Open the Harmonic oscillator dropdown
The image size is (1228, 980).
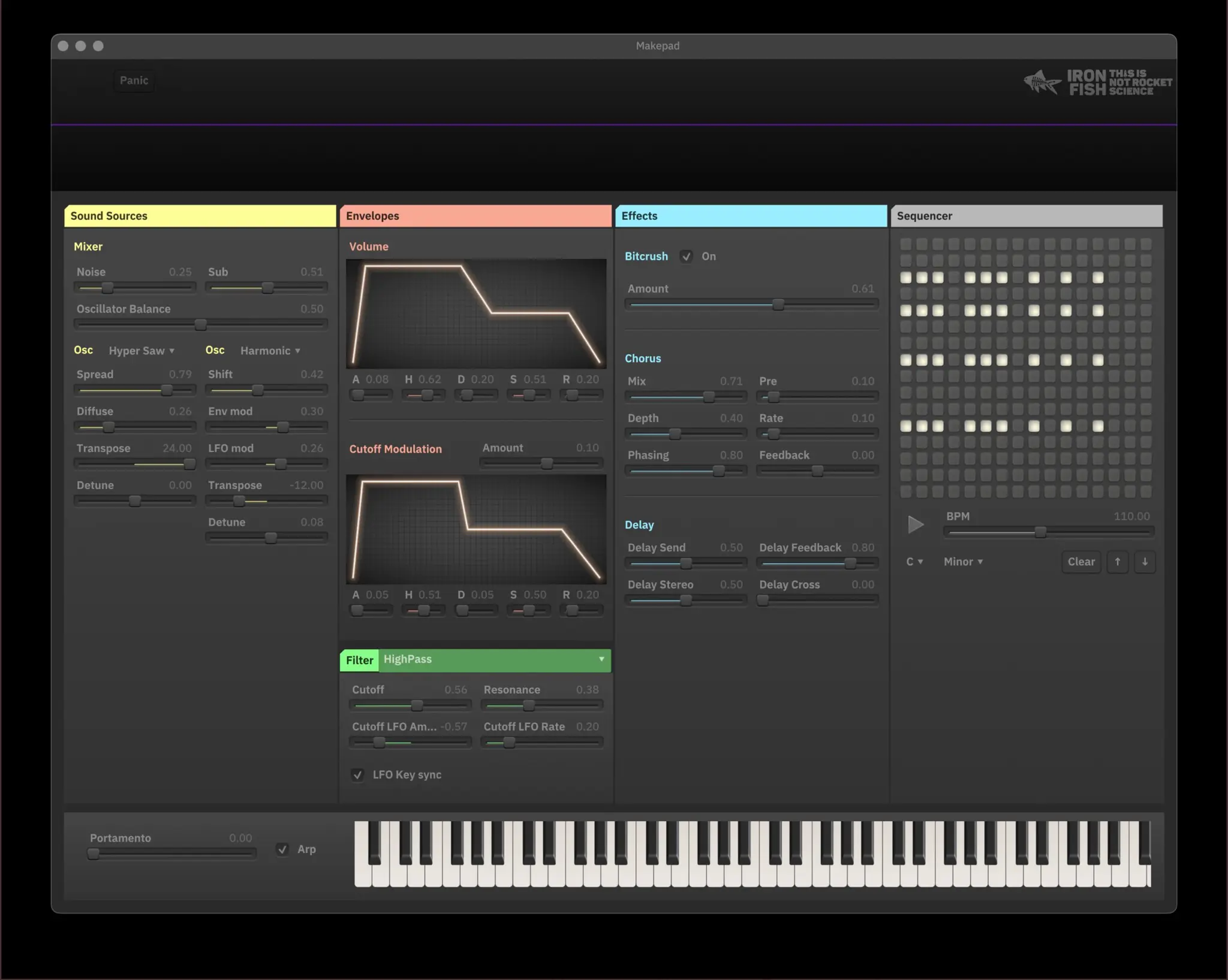270,351
